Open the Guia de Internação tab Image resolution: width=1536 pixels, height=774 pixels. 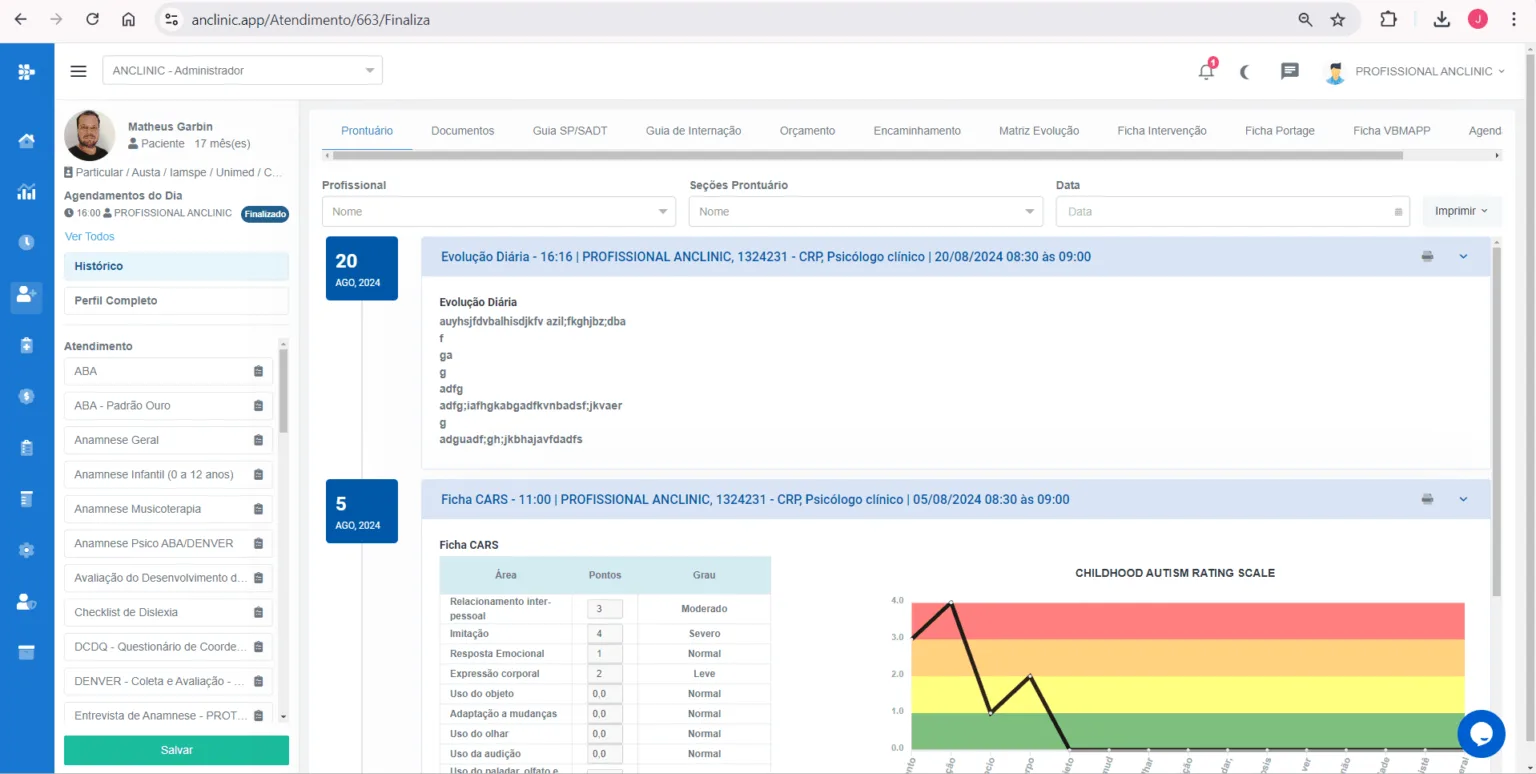pyautogui.click(x=693, y=131)
